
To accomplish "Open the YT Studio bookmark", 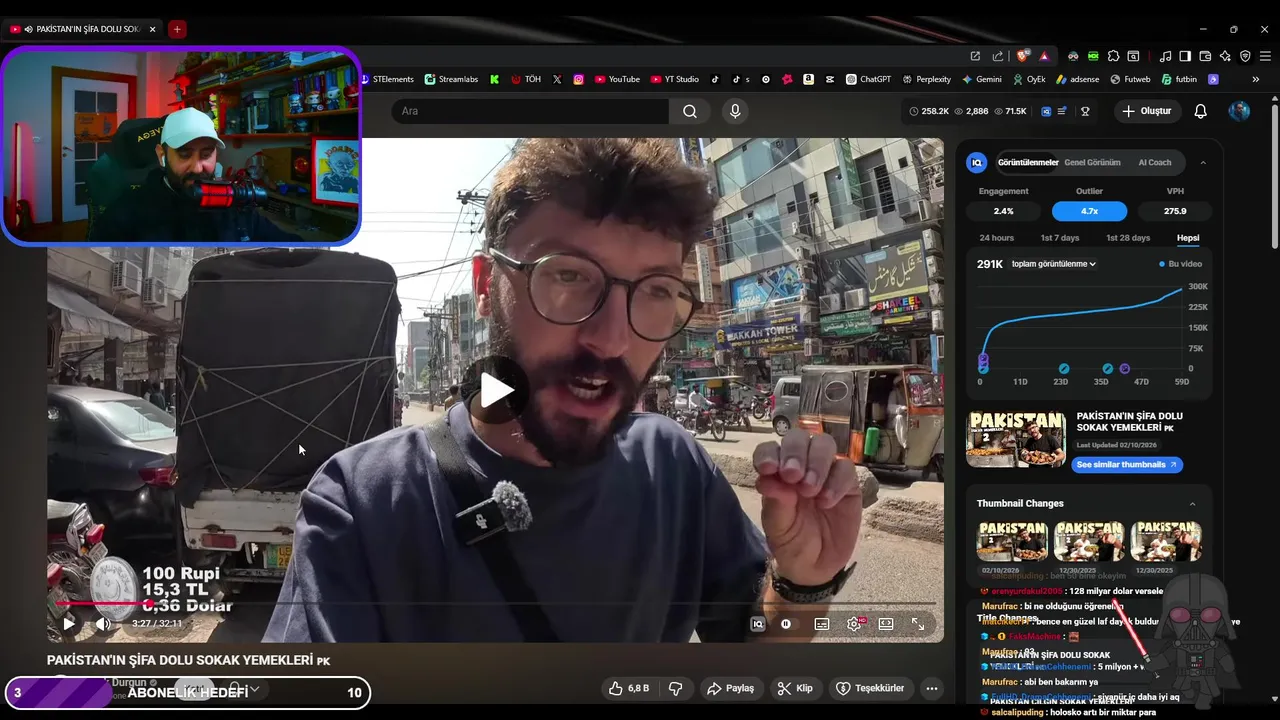I will 675,79.
